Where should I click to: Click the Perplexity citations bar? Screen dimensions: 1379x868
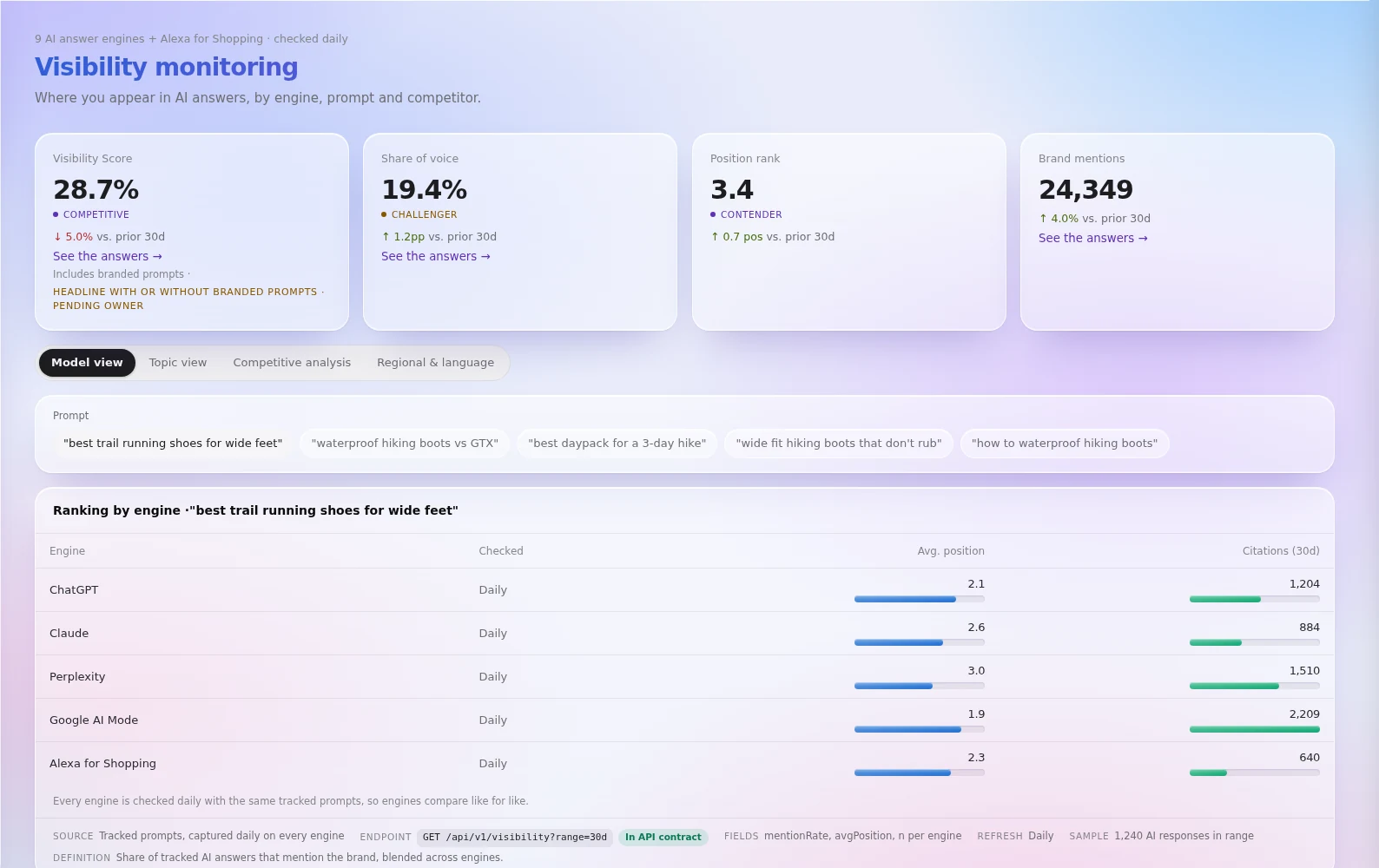(x=1255, y=686)
